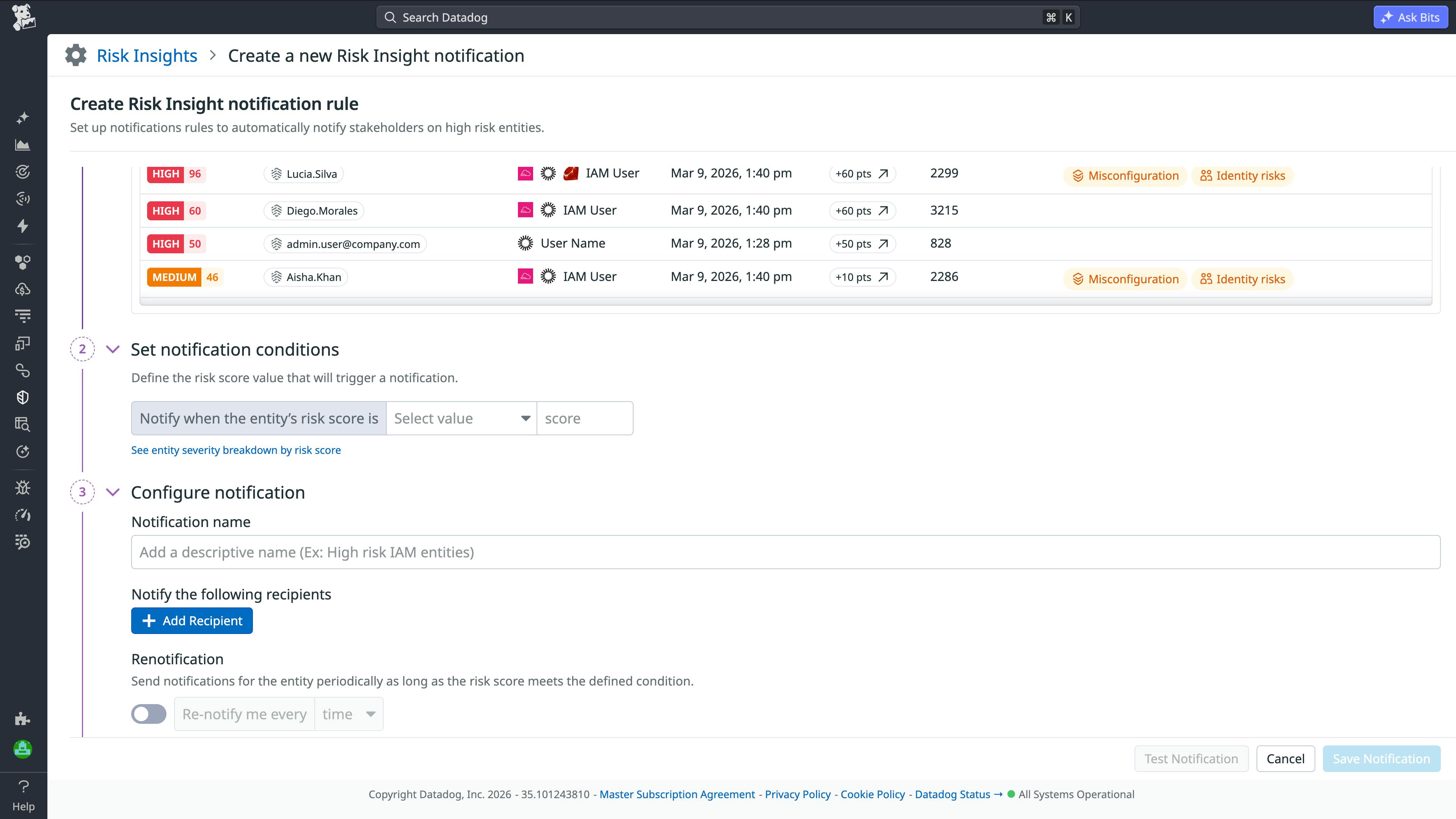
Task: Open the Select value dropdown
Action: click(461, 418)
